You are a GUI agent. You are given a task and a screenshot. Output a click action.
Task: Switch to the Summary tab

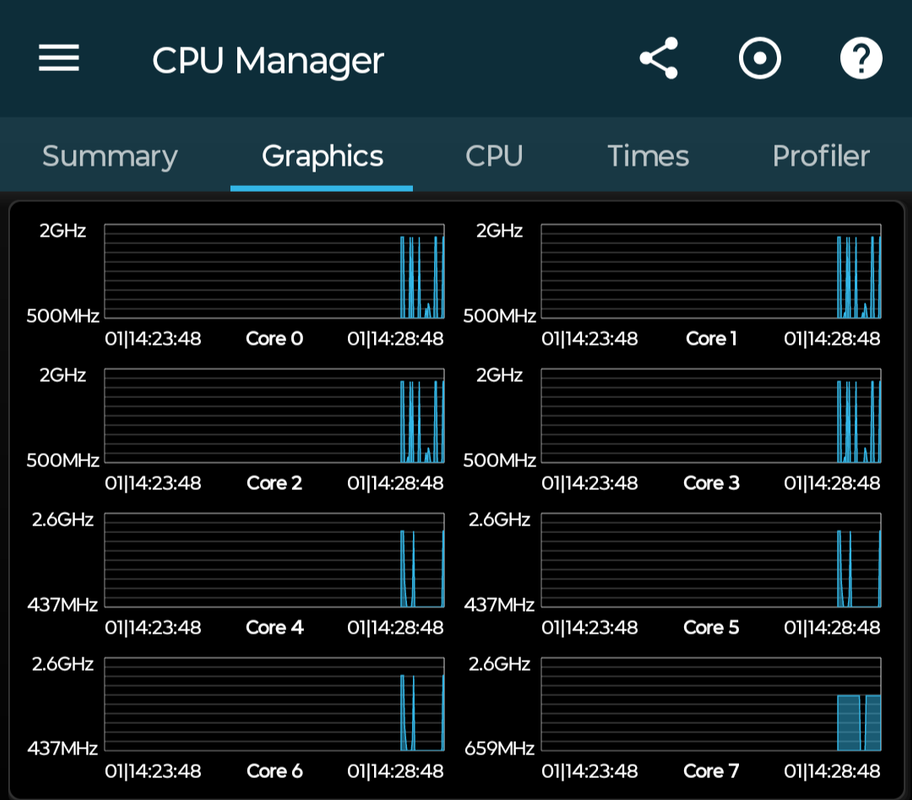click(110, 156)
